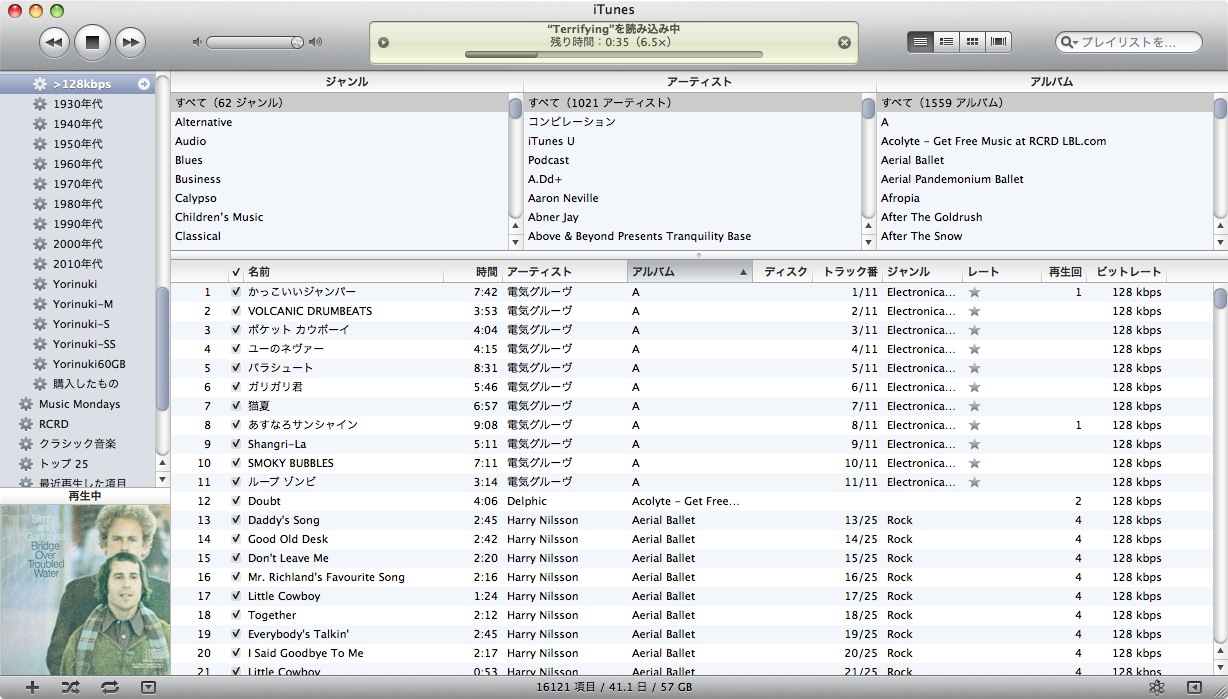This screenshot has width=1228, height=699.
Task: Click the track list vertical scrollbar thumb
Action: pos(1220,298)
